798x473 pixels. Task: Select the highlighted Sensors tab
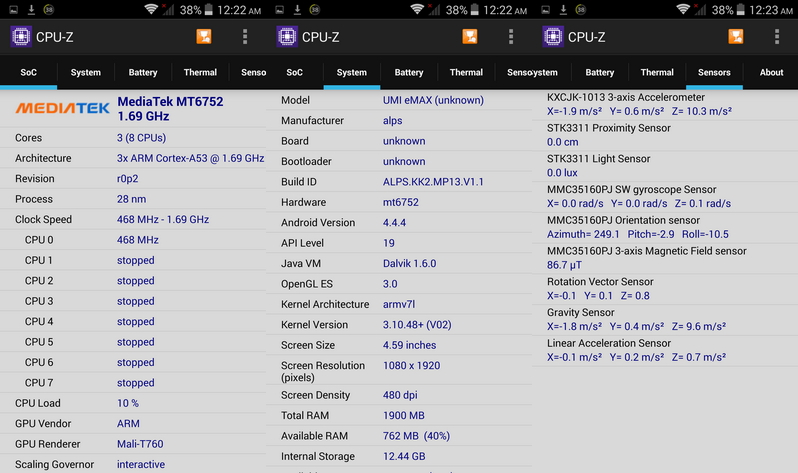click(x=714, y=72)
